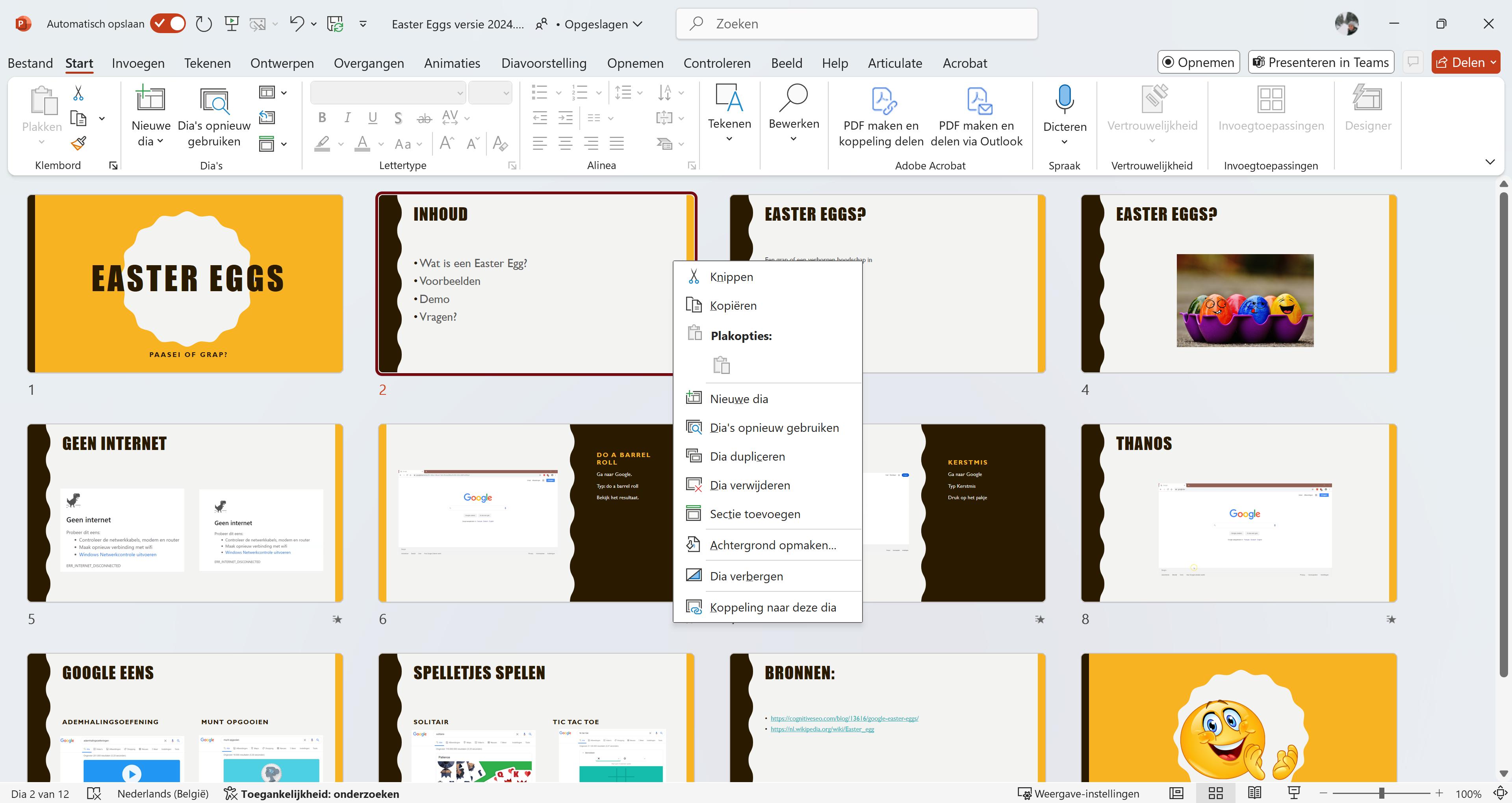
Task: Toggle Bold formatting button
Action: coord(322,118)
